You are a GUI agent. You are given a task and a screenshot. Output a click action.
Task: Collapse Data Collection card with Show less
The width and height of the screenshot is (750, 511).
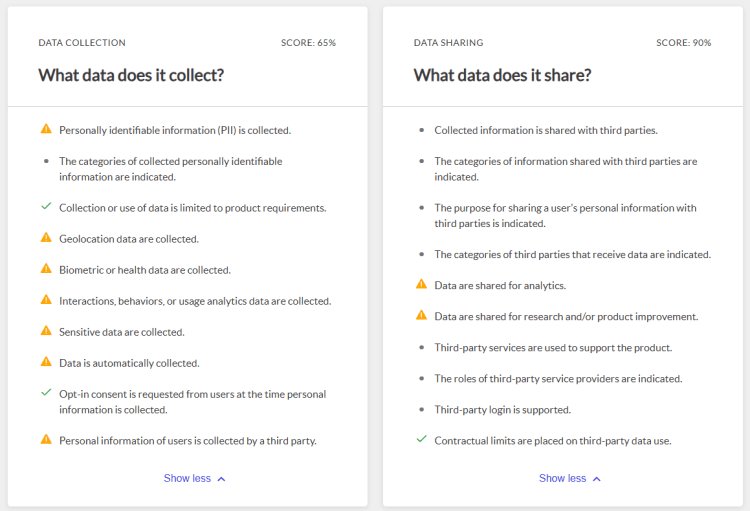click(187, 478)
